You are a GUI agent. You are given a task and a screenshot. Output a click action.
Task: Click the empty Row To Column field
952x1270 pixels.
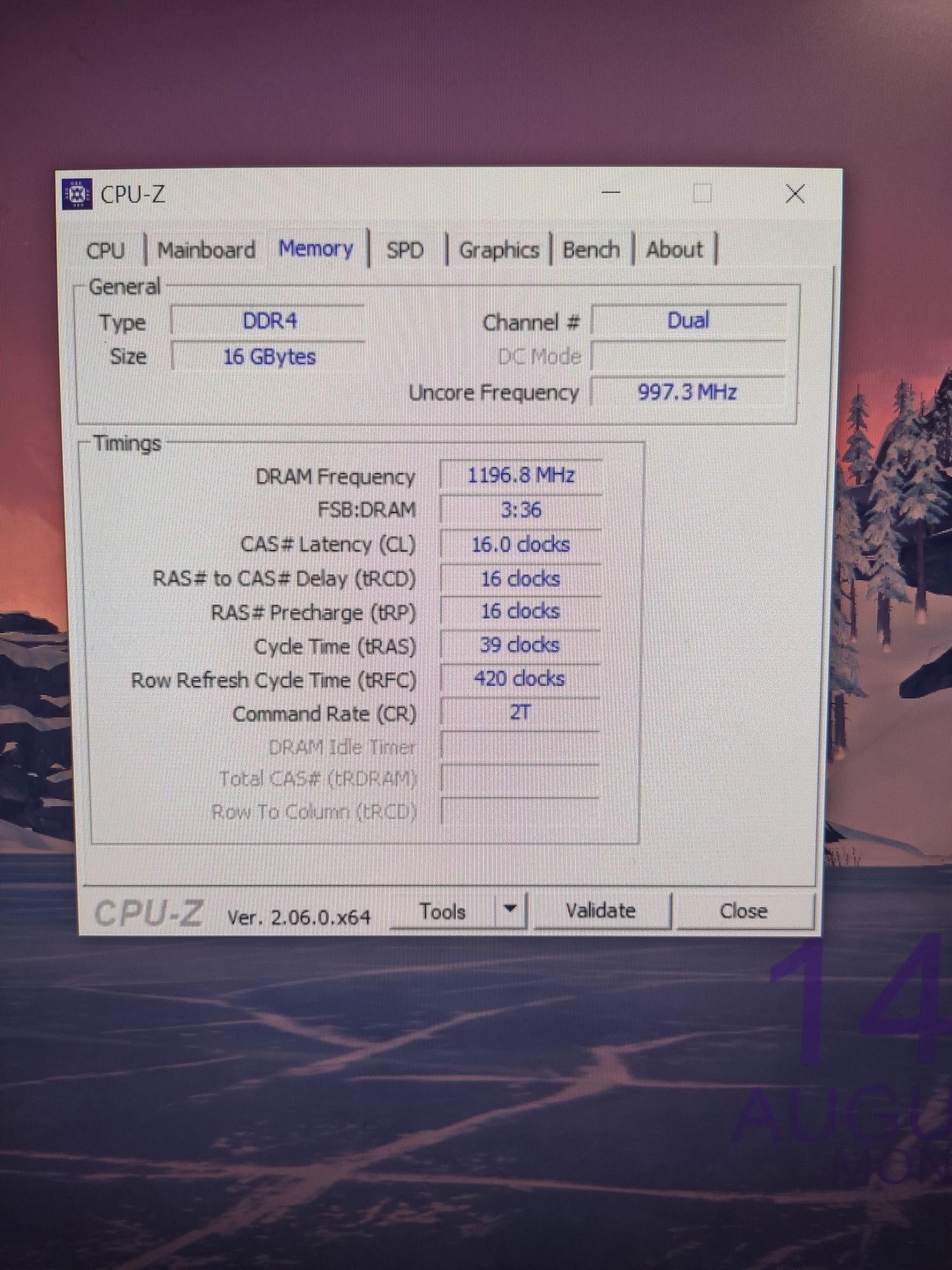520,811
